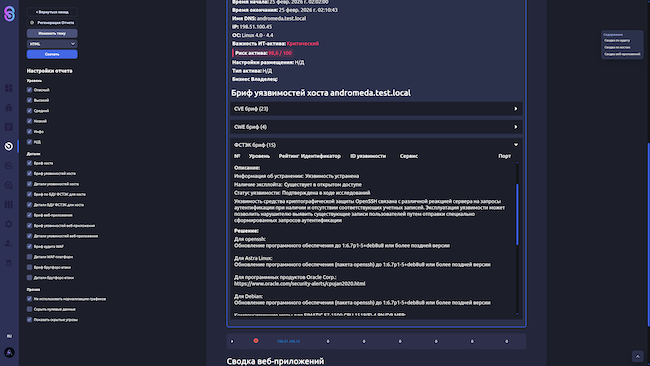This screenshot has height=366, width=650.
Task: Expand the CWE бриф (4) section
Action: (376, 127)
